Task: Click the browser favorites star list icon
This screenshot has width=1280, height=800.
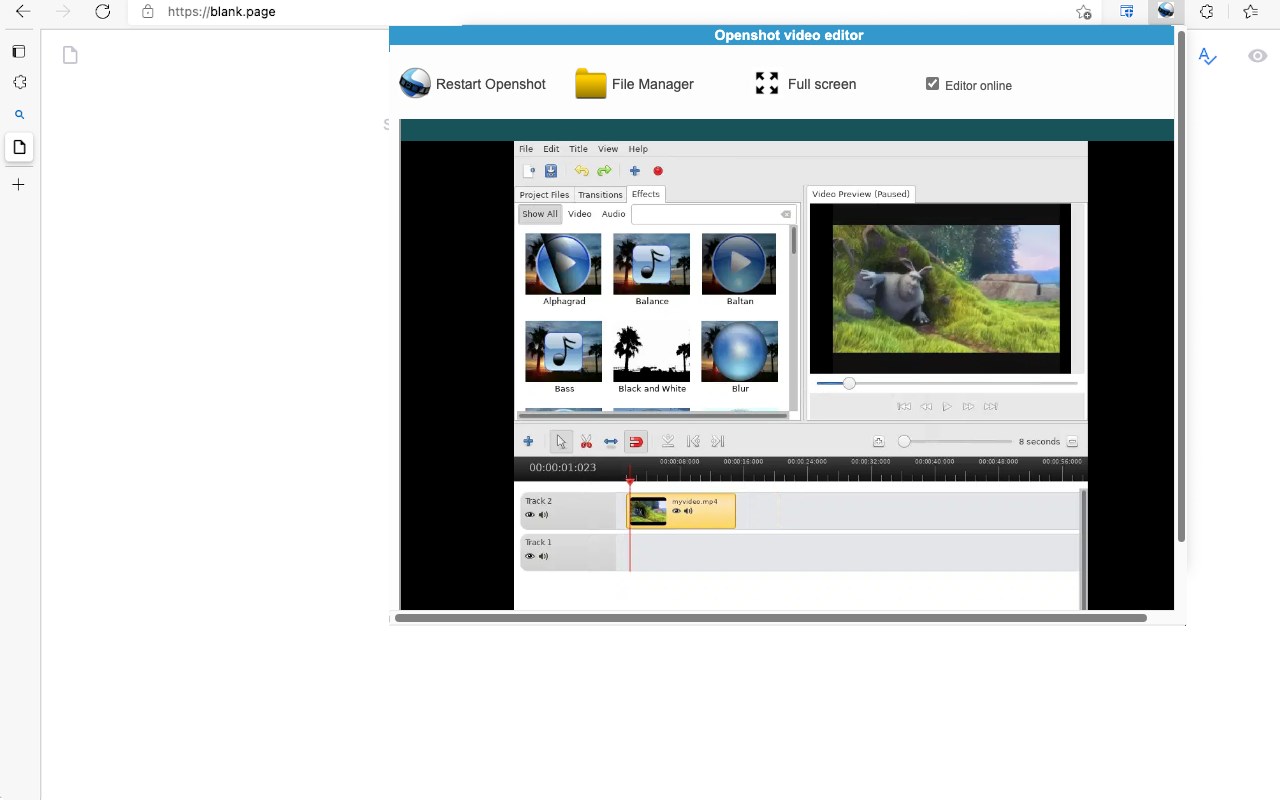Action: [1250, 12]
